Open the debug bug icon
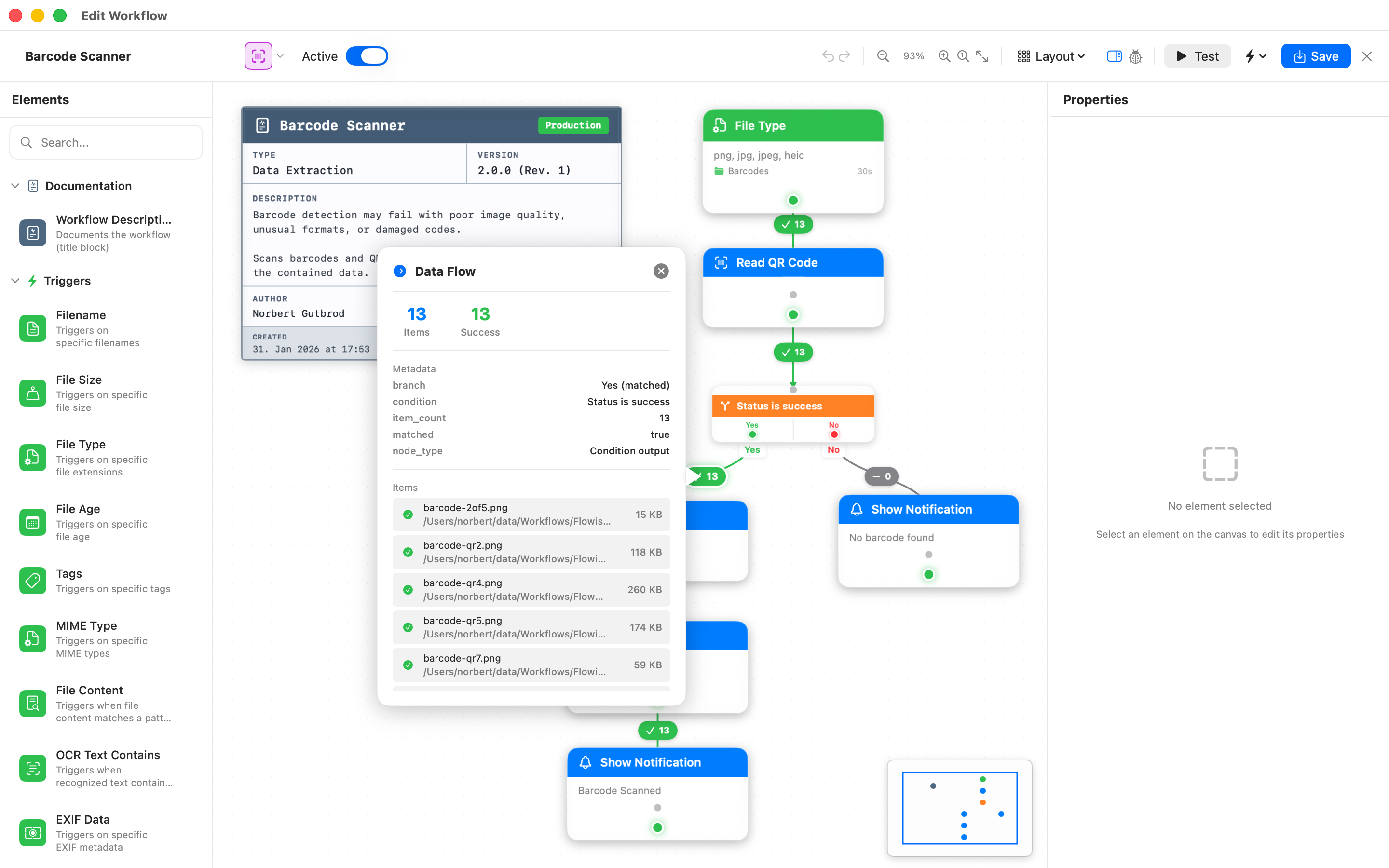The width and height of the screenshot is (1389, 868). click(1135, 56)
